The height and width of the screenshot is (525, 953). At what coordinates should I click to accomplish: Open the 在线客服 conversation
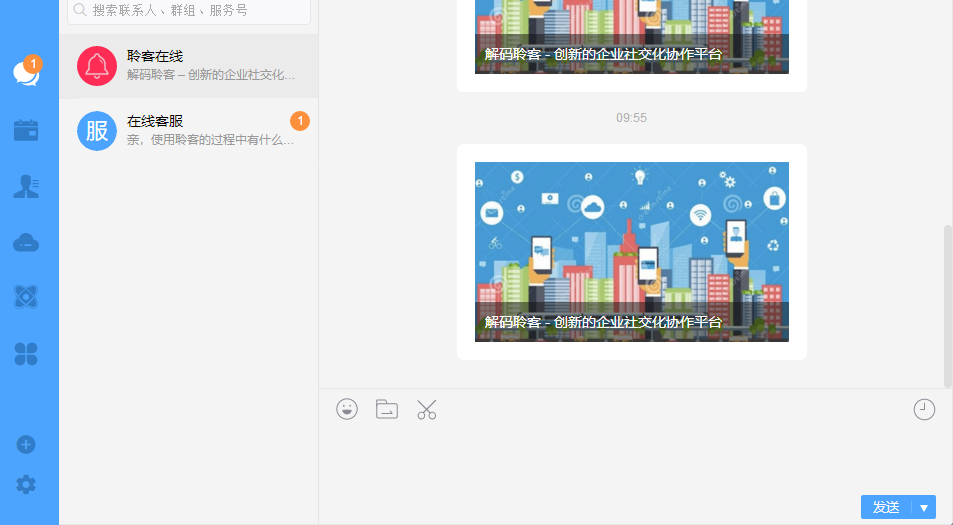click(x=189, y=131)
